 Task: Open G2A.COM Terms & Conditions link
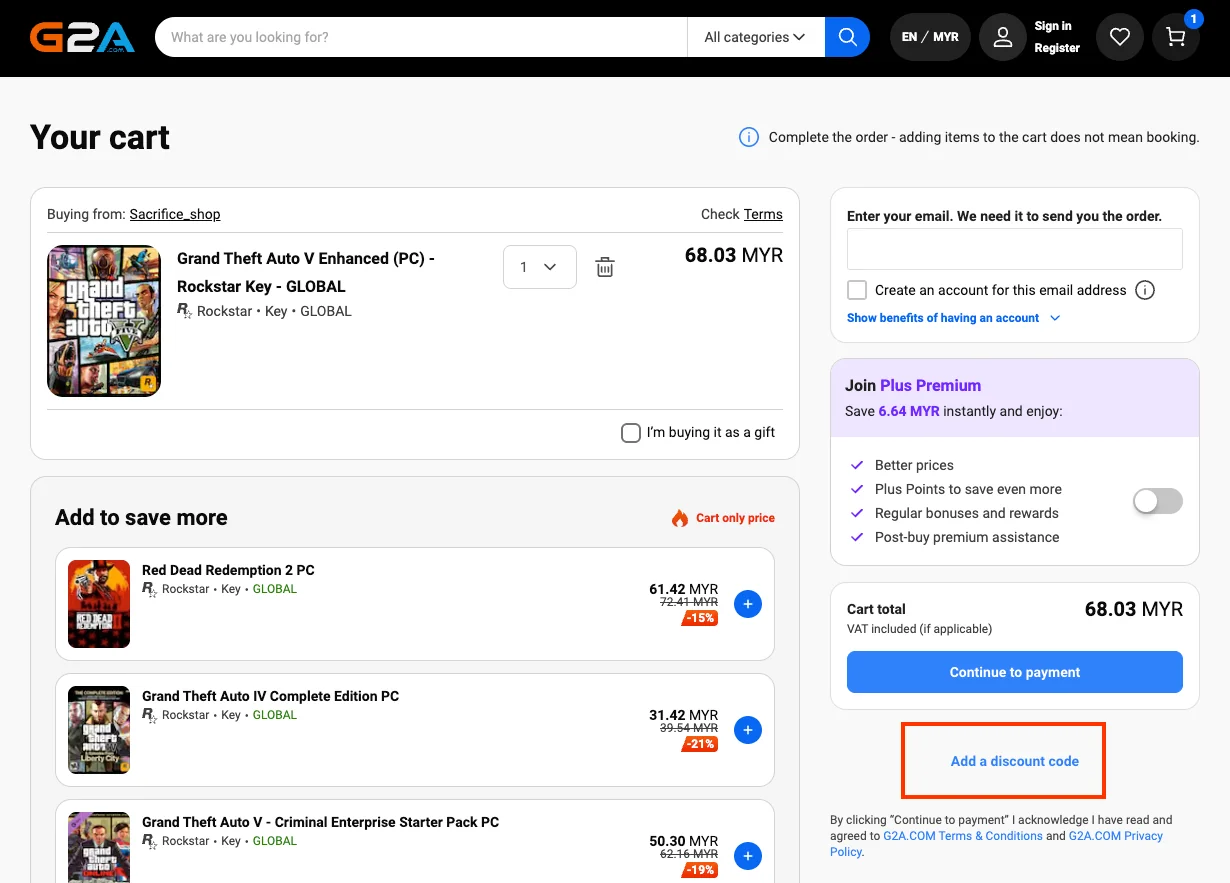963,836
